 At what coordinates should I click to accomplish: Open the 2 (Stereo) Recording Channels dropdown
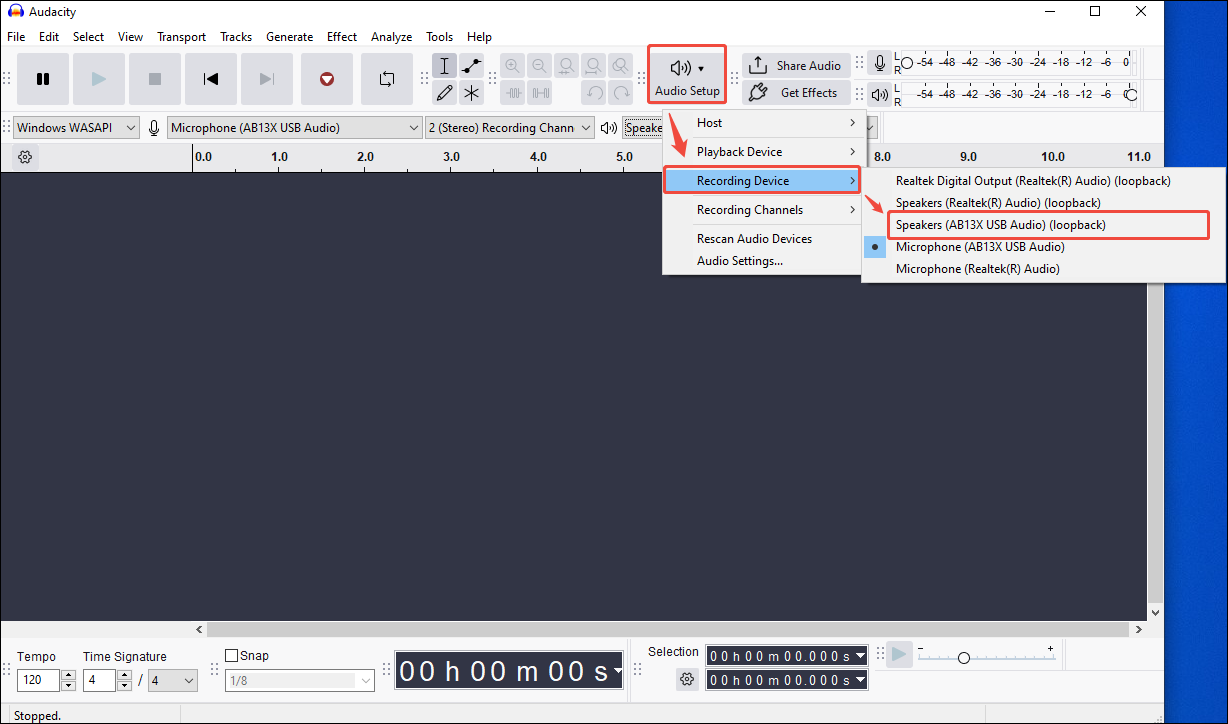509,128
